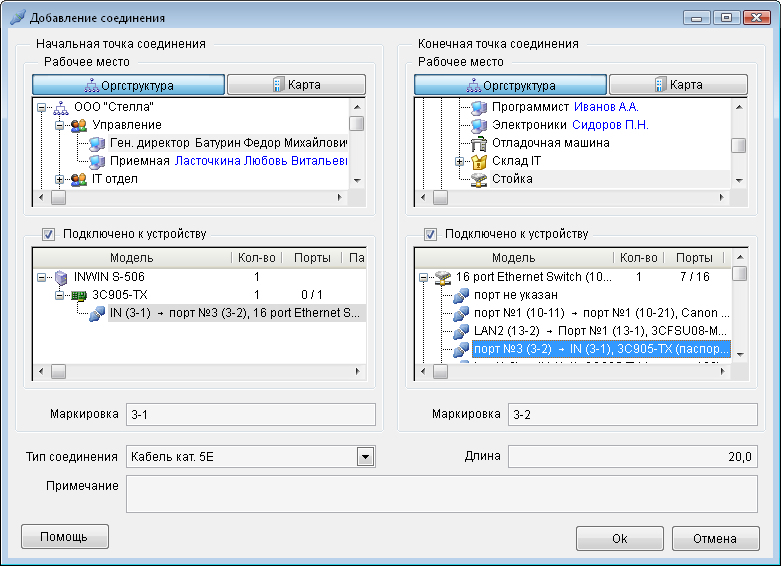
Task: Switch to right Карта tab
Action: [x=678, y=85]
